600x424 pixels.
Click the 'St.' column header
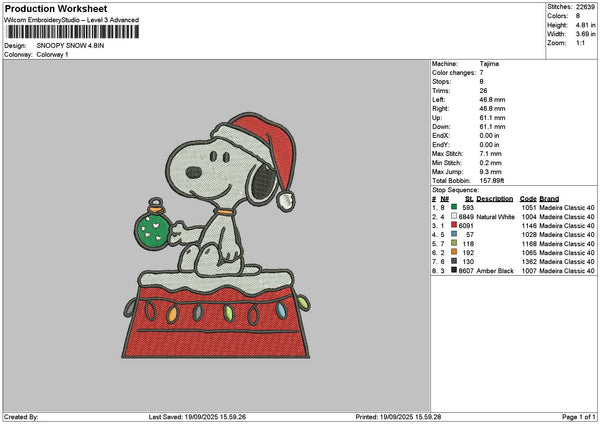(x=469, y=199)
